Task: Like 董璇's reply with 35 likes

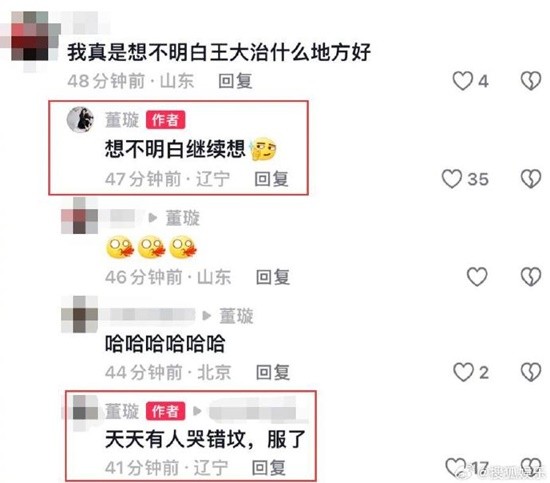Action: [x=452, y=179]
